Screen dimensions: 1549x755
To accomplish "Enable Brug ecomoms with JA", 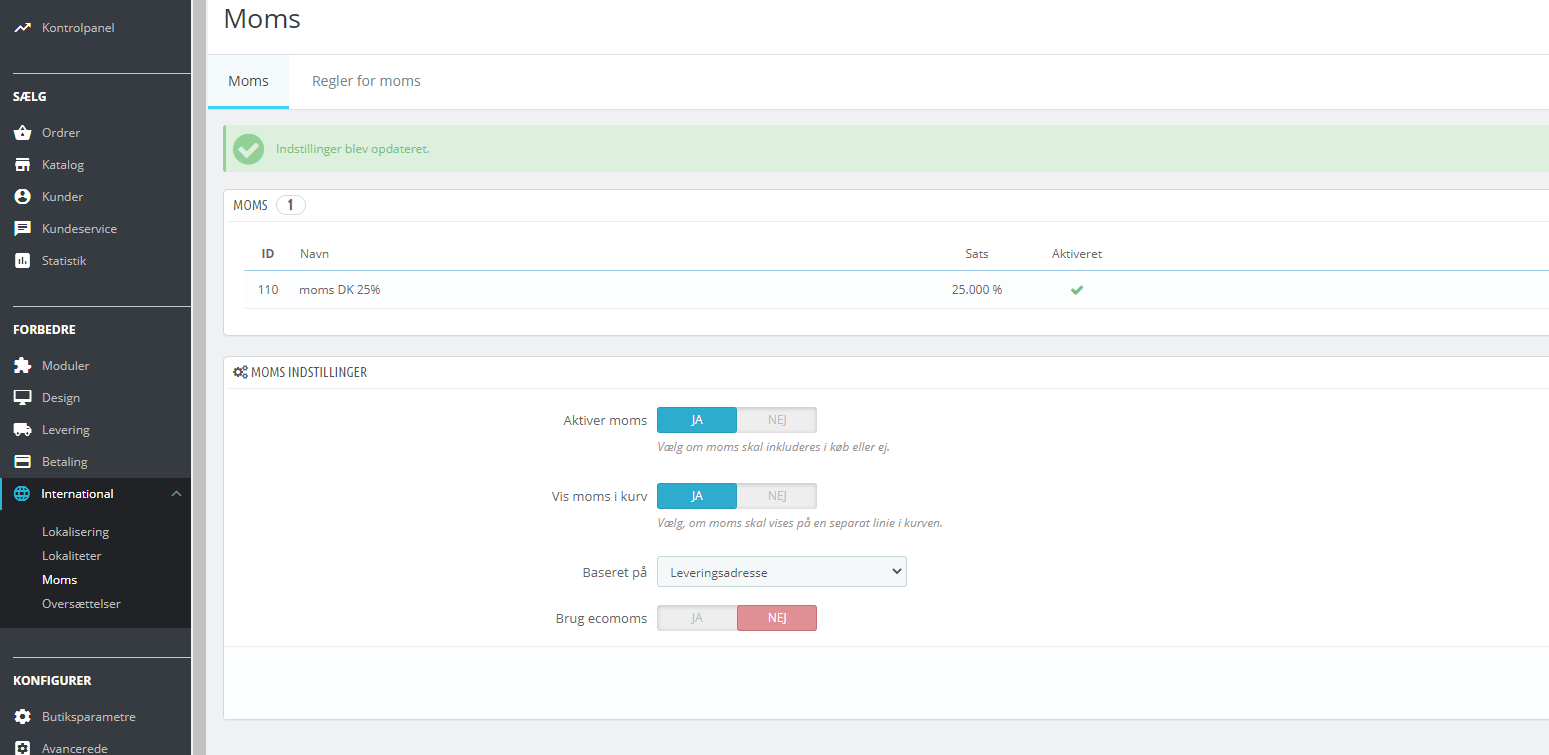I will coord(697,618).
